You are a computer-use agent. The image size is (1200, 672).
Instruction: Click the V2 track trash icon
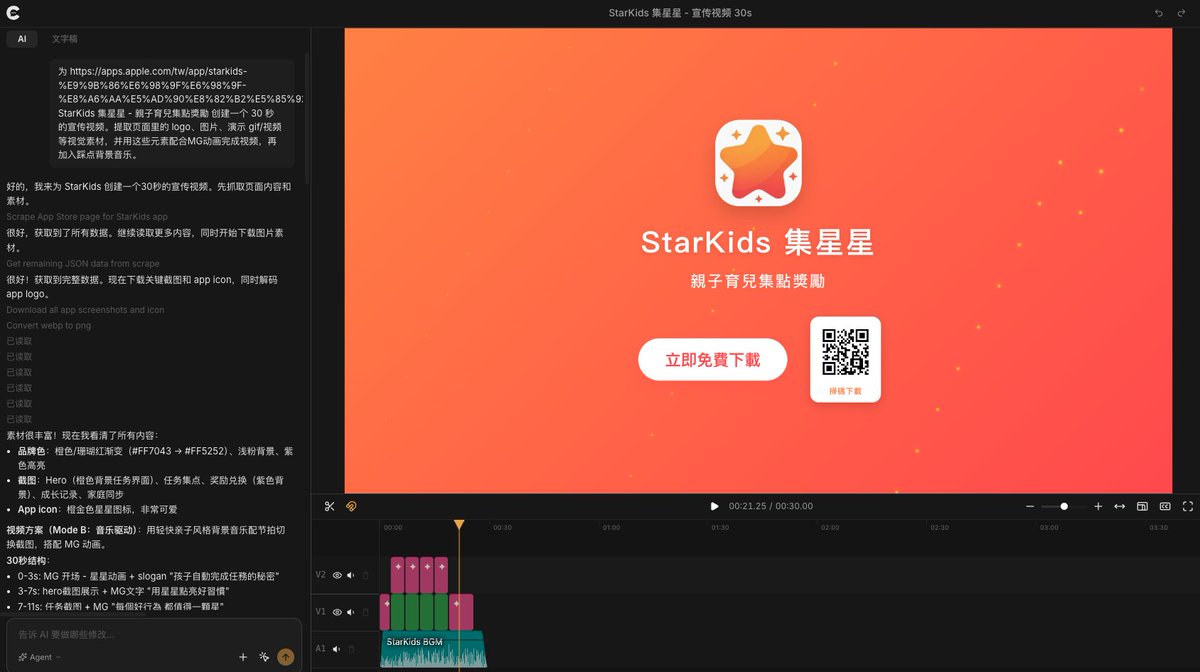[365, 575]
